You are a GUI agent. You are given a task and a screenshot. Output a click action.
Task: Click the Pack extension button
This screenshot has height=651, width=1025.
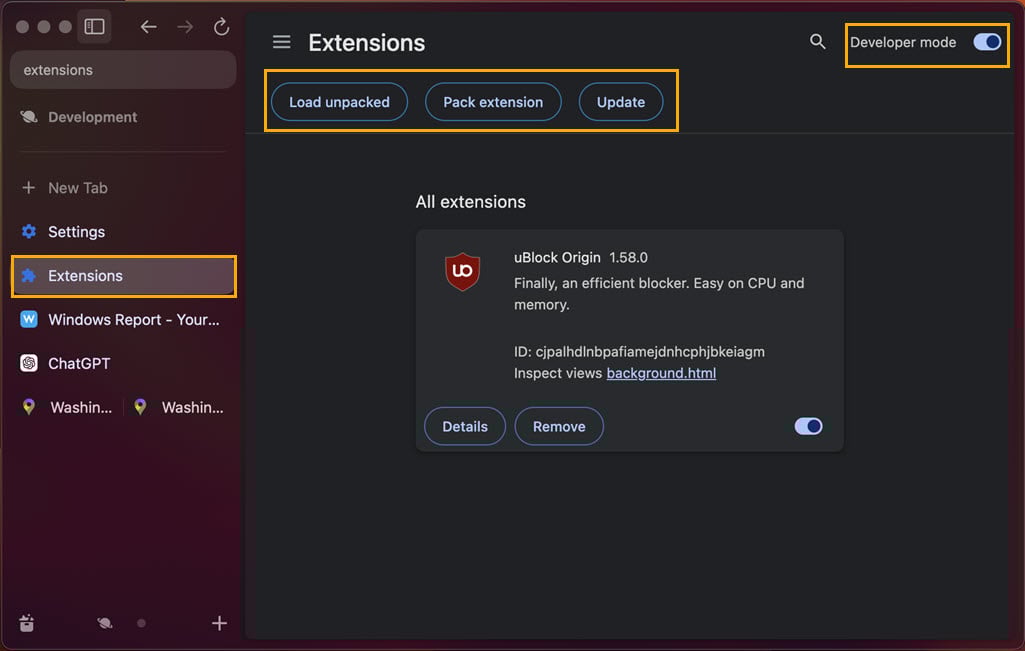493,102
